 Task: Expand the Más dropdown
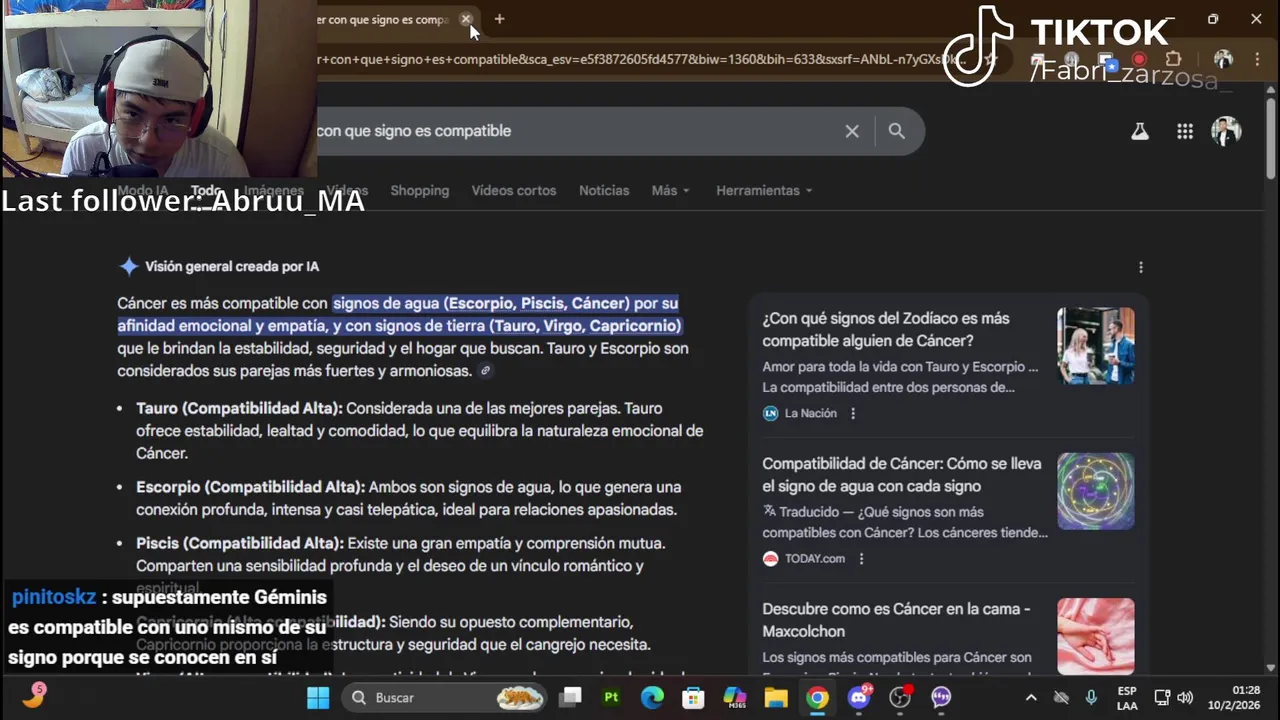670,191
